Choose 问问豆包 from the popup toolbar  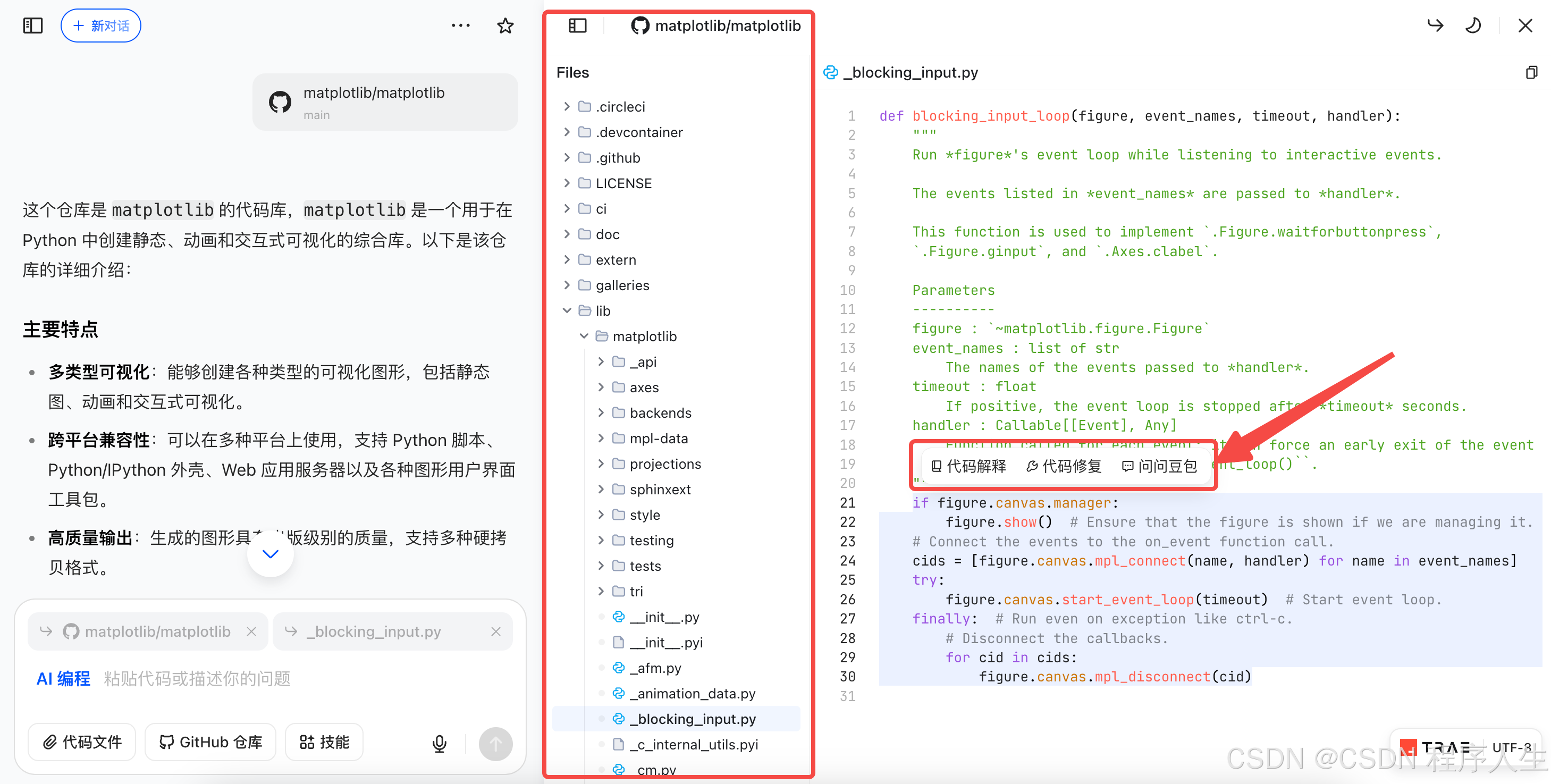tap(1159, 466)
